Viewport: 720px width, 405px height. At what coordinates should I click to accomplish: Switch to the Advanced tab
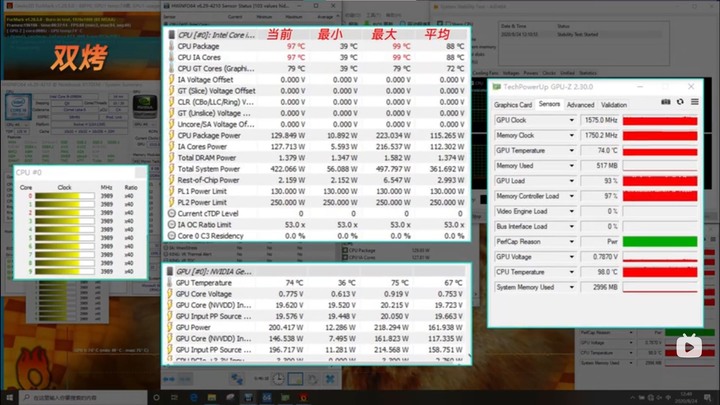click(580, 105)
